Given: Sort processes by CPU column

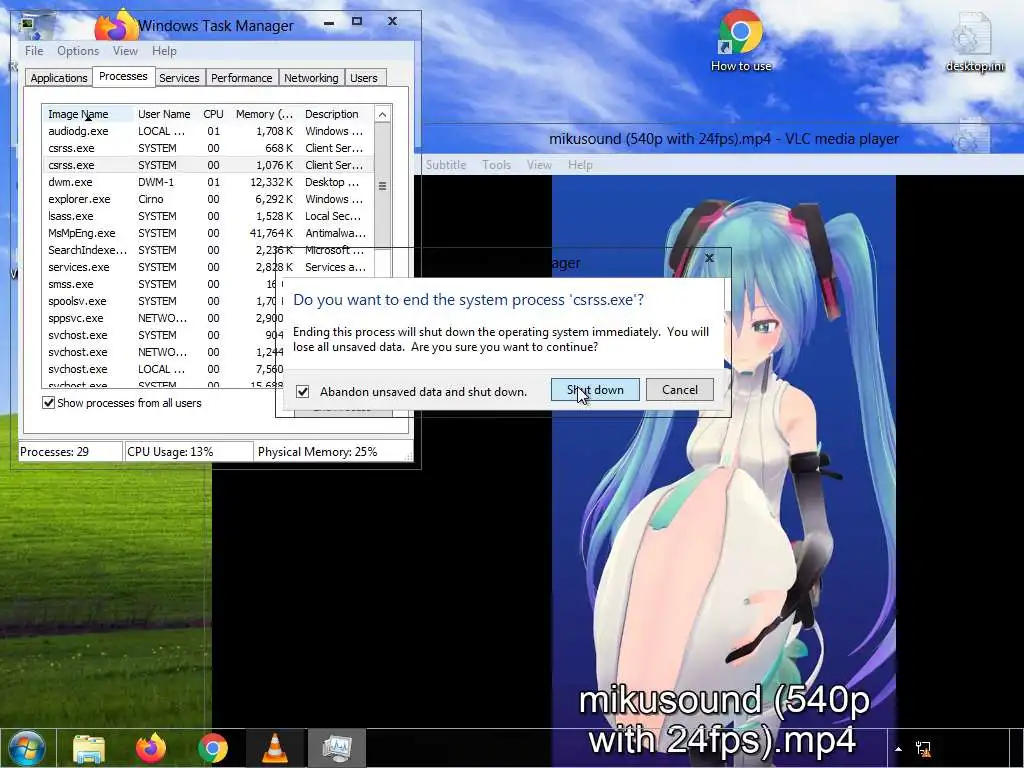Looking at the screenshot, I should pos(214,114).
